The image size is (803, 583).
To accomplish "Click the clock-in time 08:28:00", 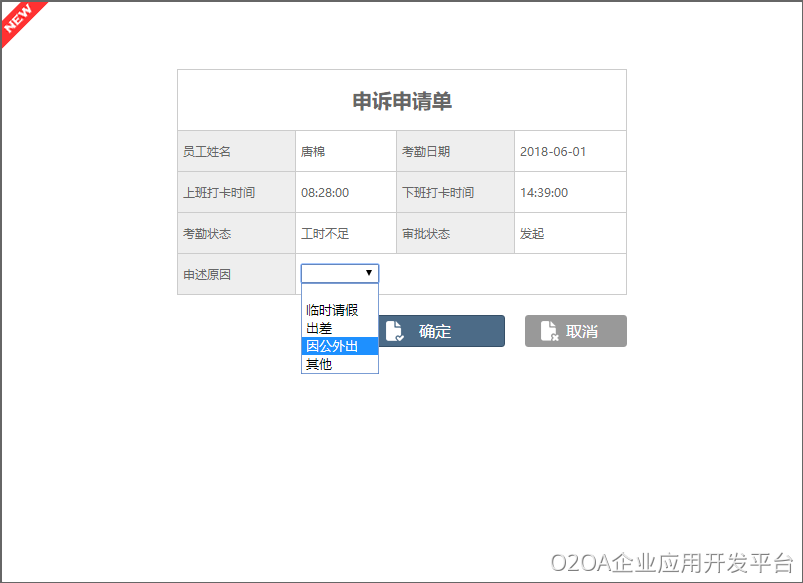I will 325,193.
